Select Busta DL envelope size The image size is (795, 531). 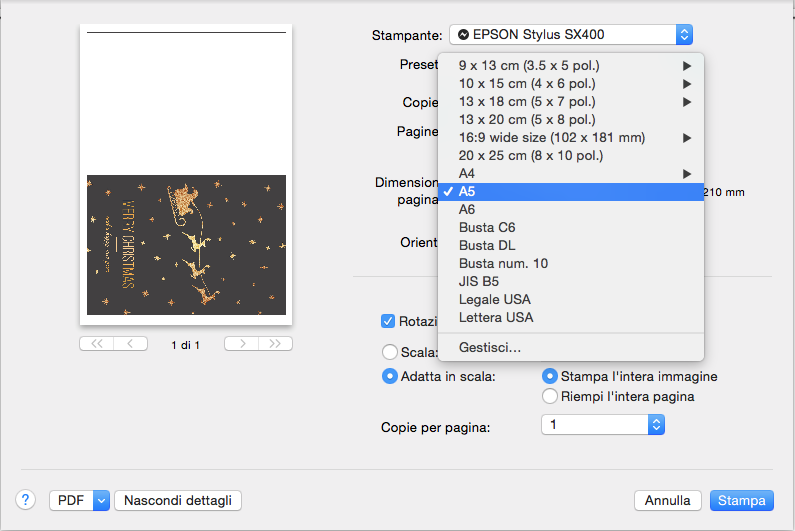tap(571, 245)
